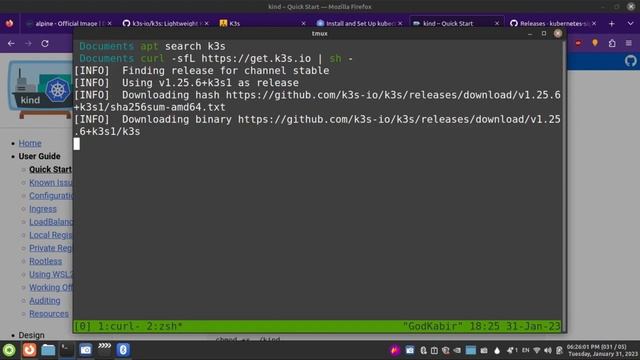Click the arrows chevron app in taskbar
This screenshot has height=360, width=640.
[104, 347]
